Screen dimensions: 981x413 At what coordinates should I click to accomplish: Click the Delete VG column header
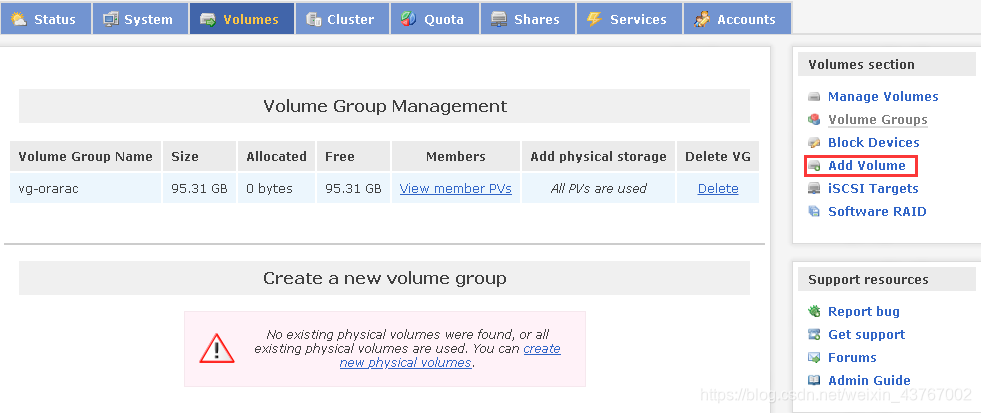pos(718,156)
